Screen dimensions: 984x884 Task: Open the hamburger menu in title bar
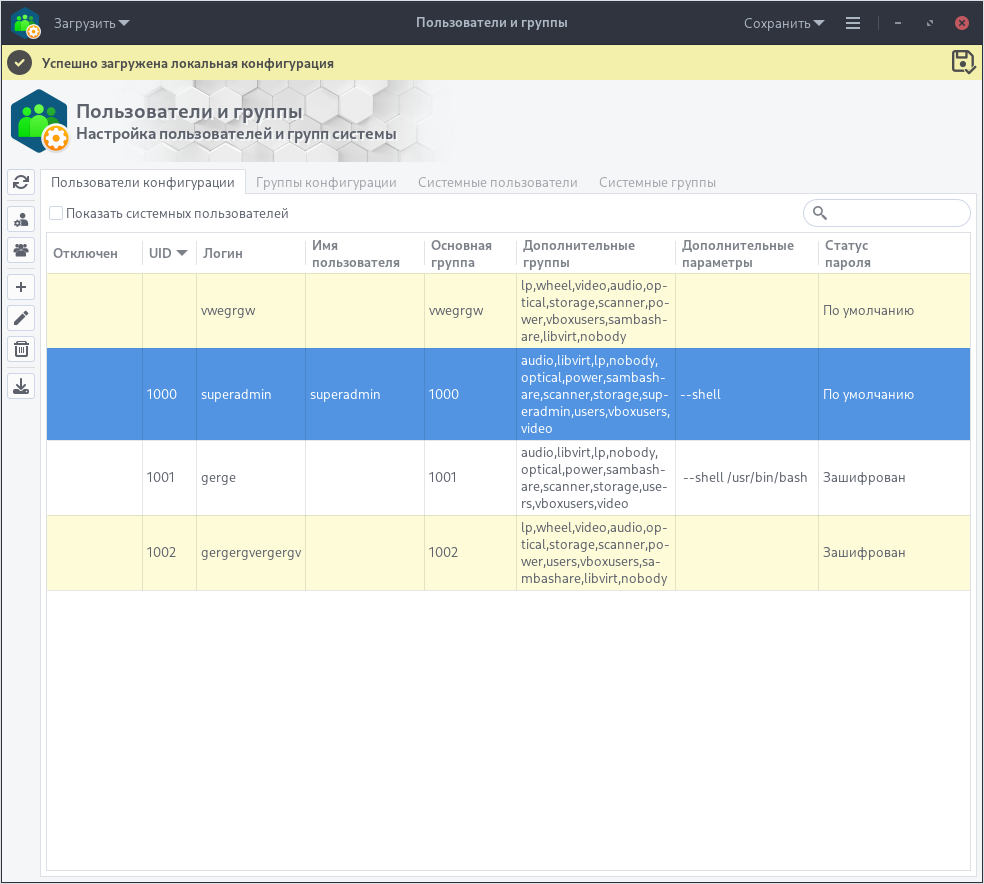pyautogui.click(x=853, y=23)
